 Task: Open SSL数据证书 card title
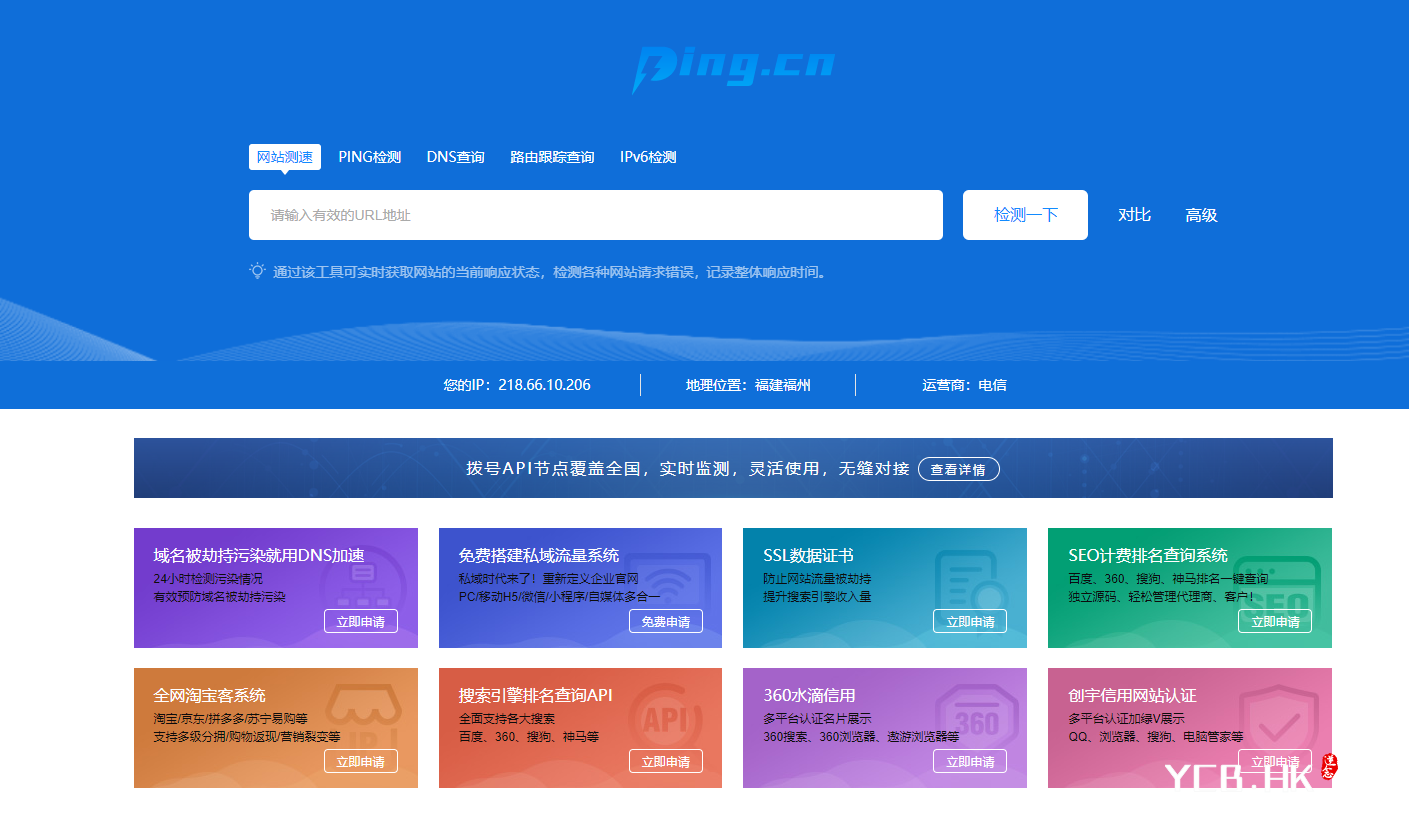pyautogui.click(x=808, y=555)
